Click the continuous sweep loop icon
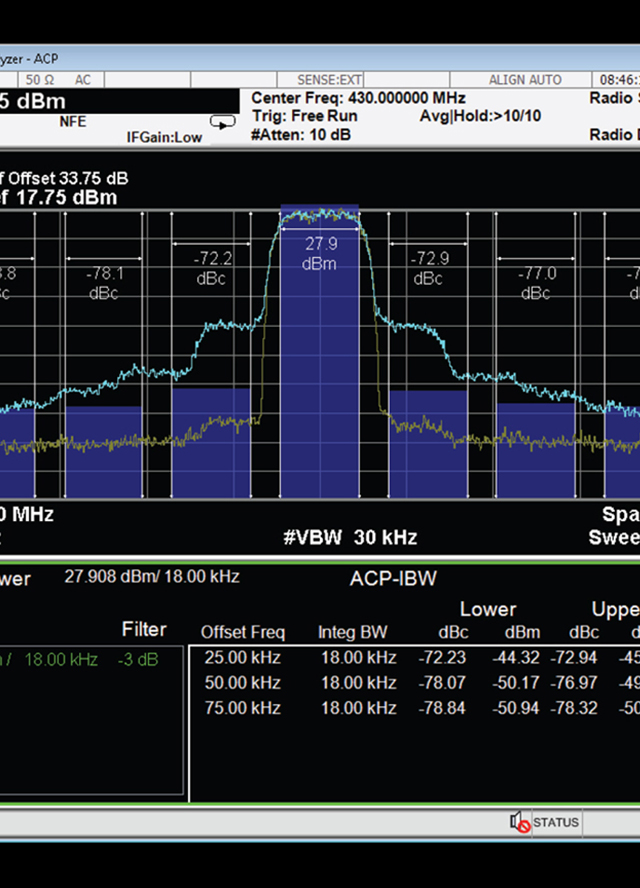The height and width of the screenshot is (888, 640). [x=222, y=121]
